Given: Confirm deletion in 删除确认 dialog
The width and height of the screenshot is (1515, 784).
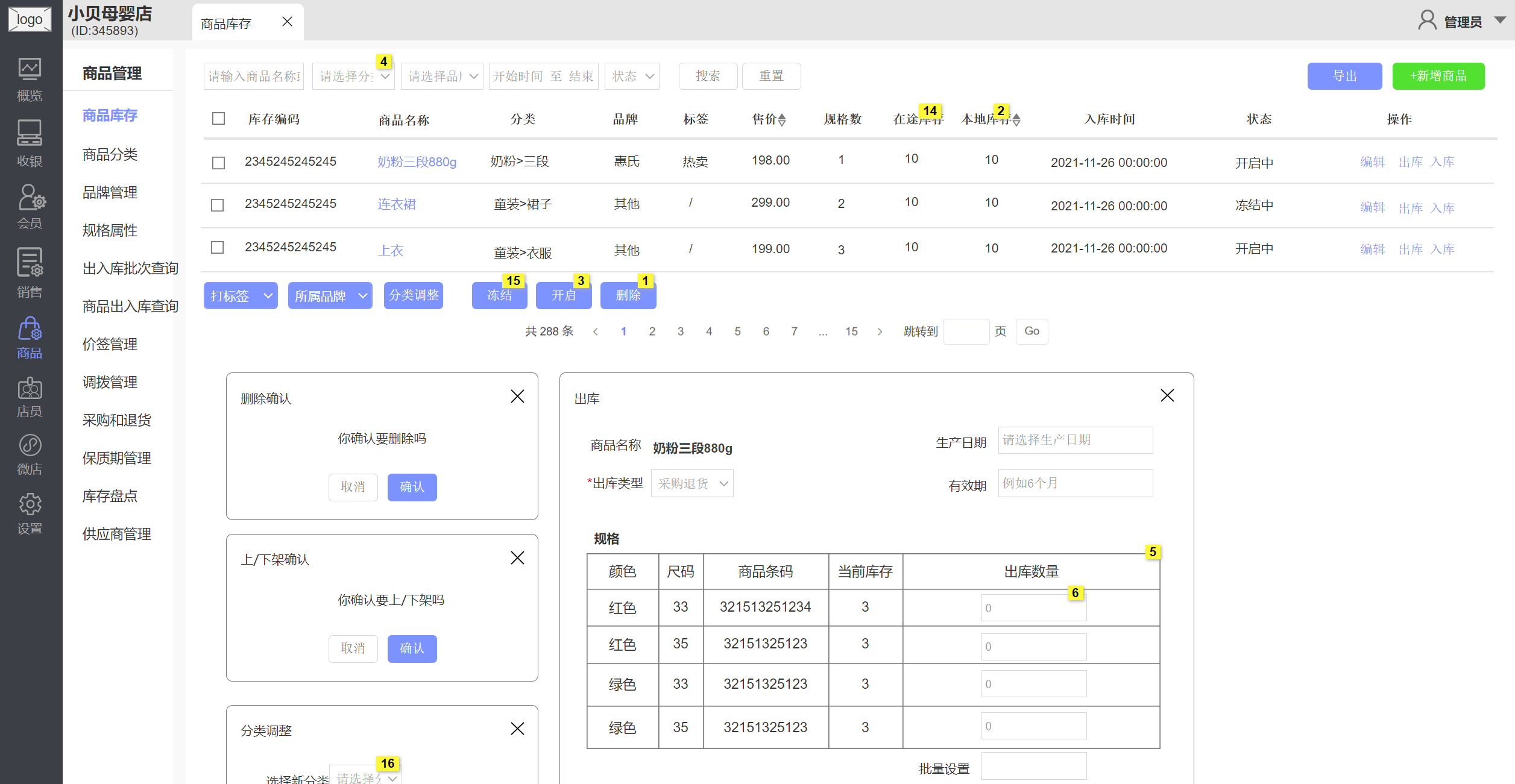Looking at the screenshot, I should click(x=412, y=487).
